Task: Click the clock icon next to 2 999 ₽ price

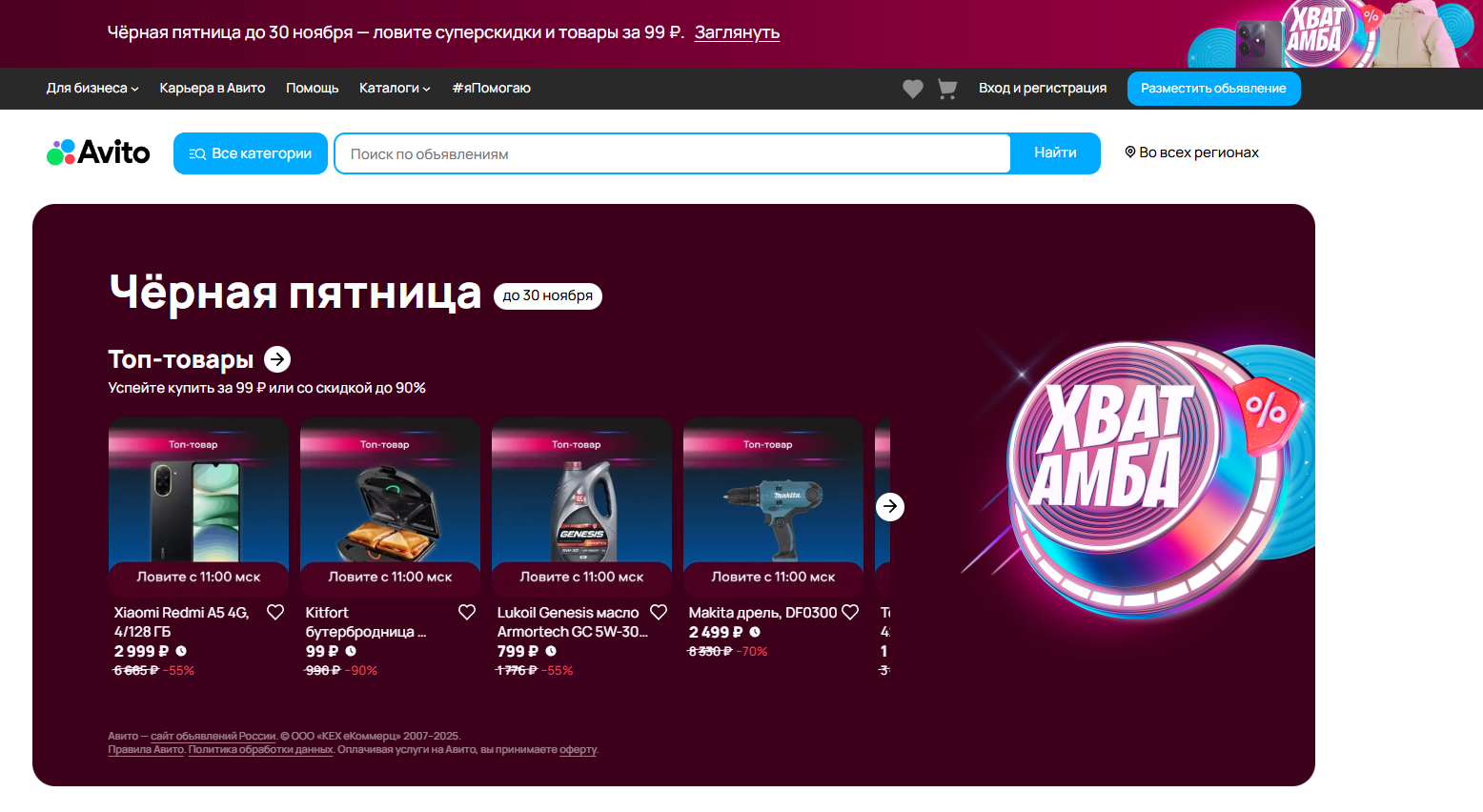Action: [181, 651]
